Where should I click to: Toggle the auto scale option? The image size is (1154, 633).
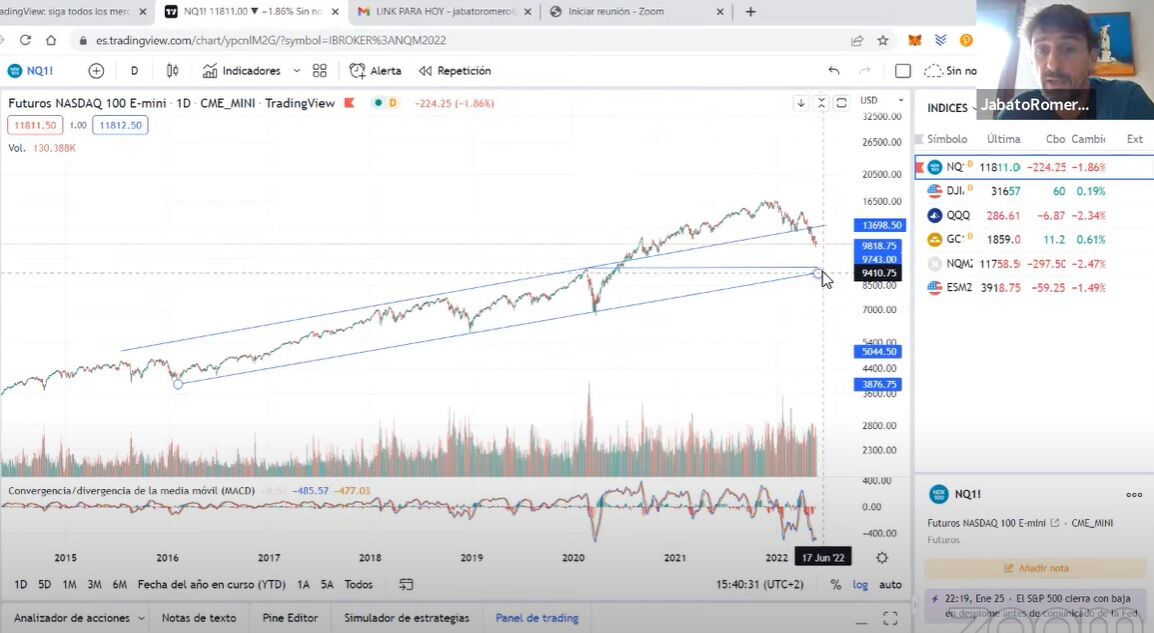[x=889, y=585]
